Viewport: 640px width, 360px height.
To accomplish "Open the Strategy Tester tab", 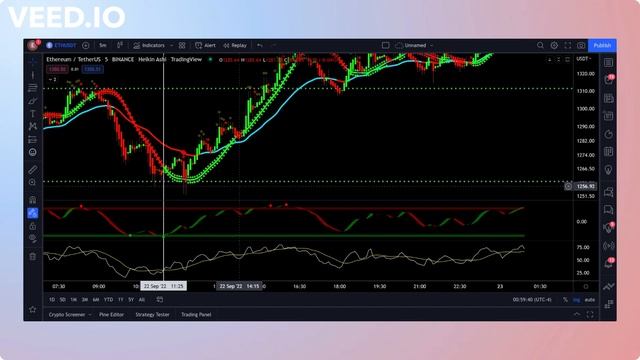I will (x=152, y=315).
